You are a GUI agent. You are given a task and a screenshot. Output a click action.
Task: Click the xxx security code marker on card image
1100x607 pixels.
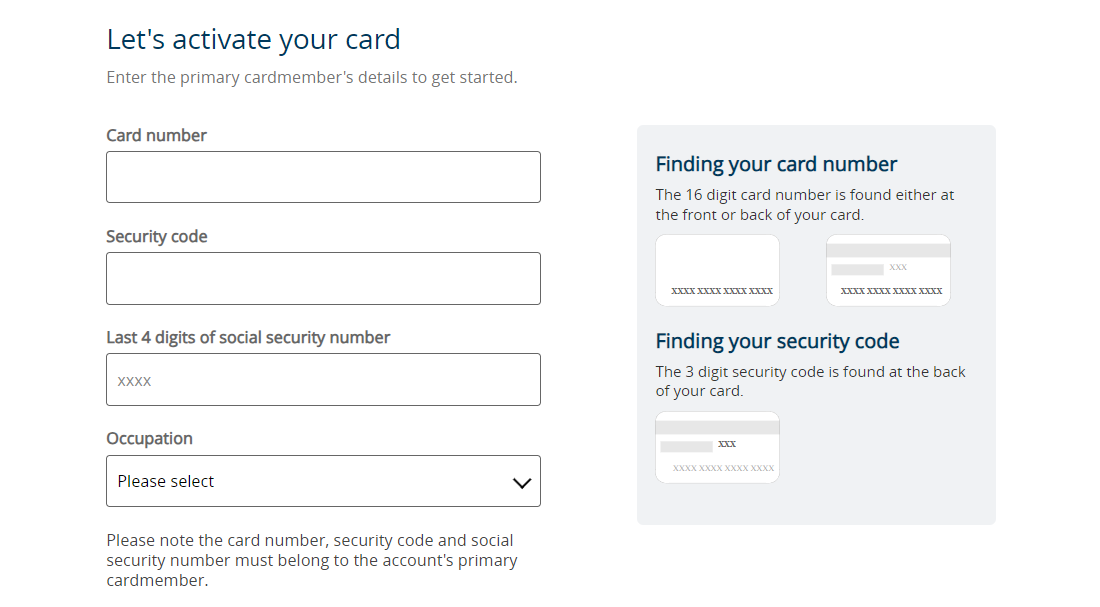point(898,267)
